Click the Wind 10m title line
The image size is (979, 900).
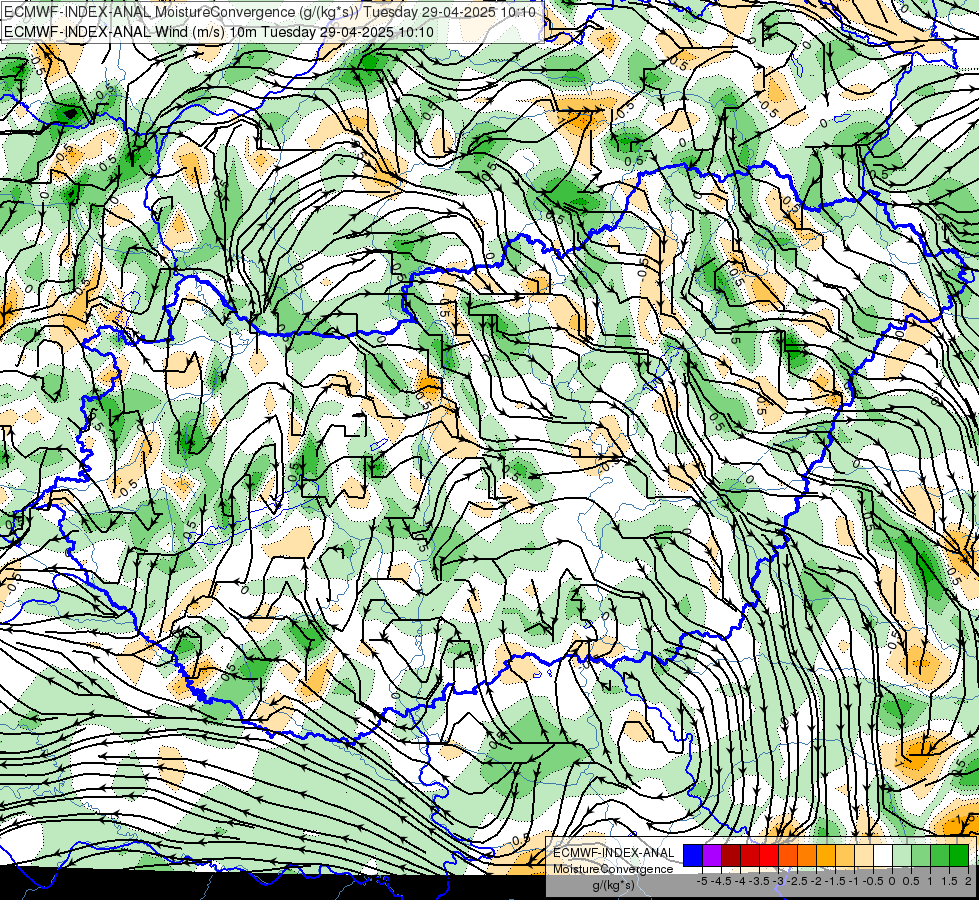[219, 32]
